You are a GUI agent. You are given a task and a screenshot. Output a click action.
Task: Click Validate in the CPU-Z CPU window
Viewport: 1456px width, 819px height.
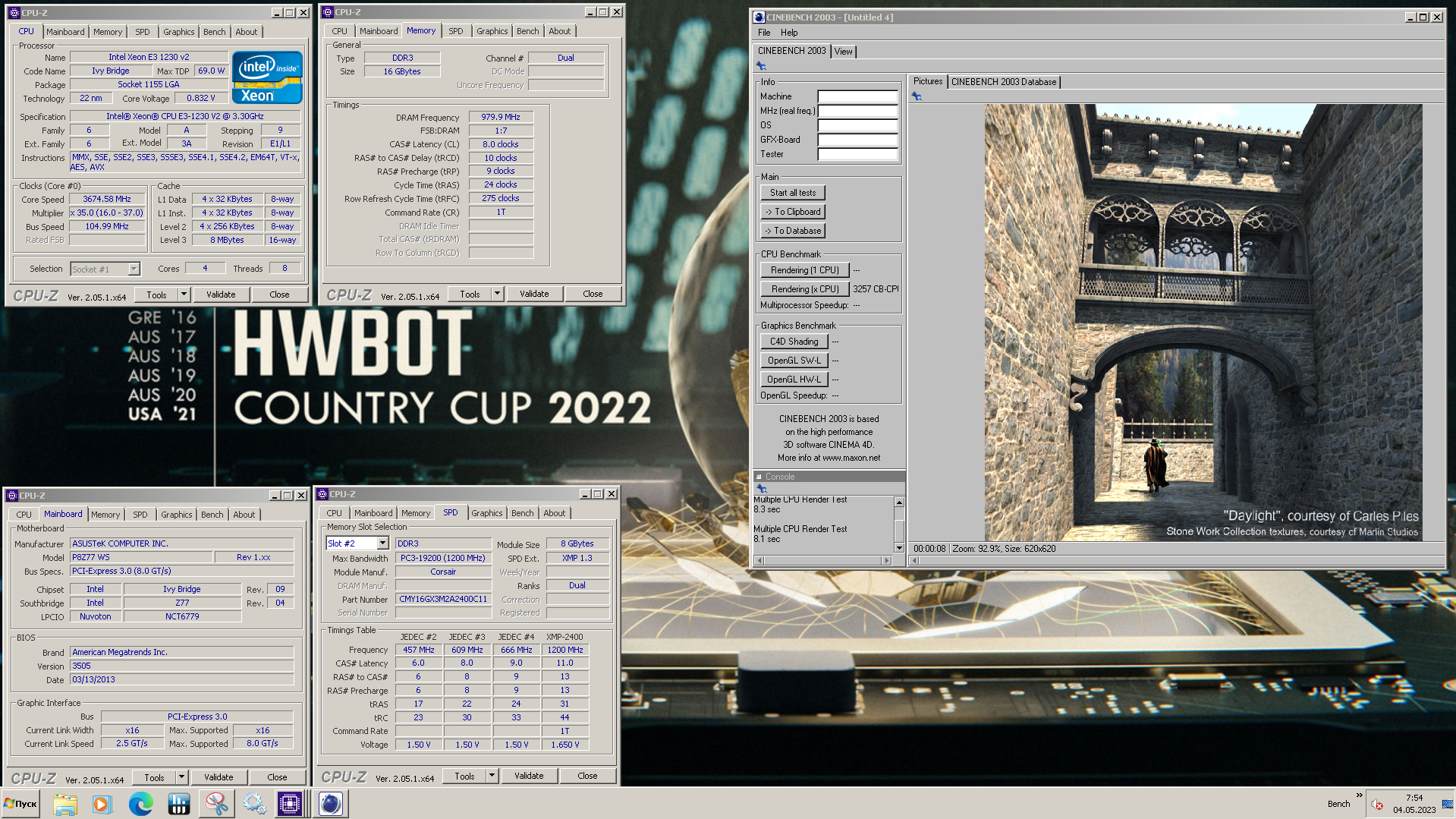click(x=221, y=295)
